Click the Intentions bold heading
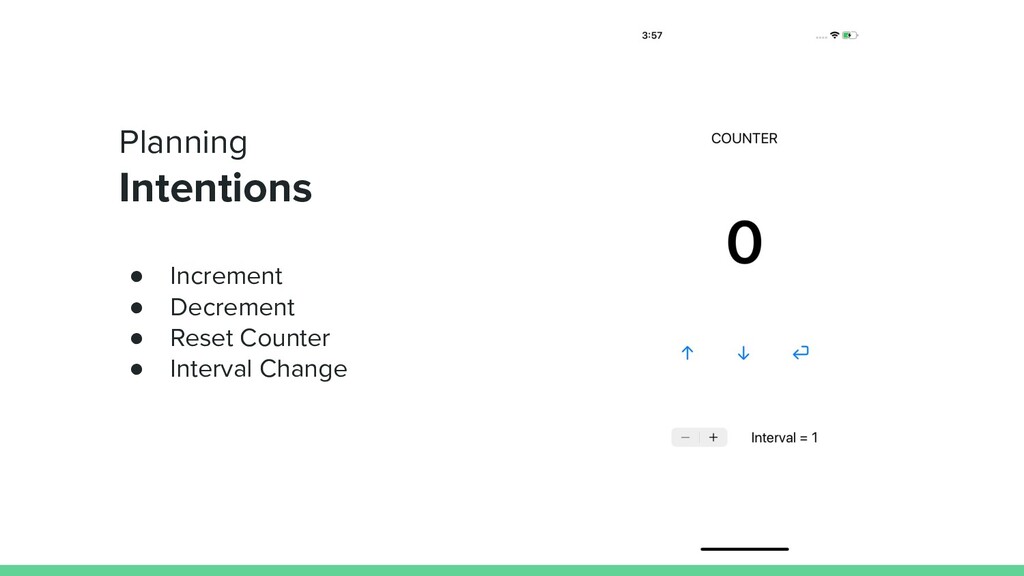1024x576 pixels. coord(216,188)
